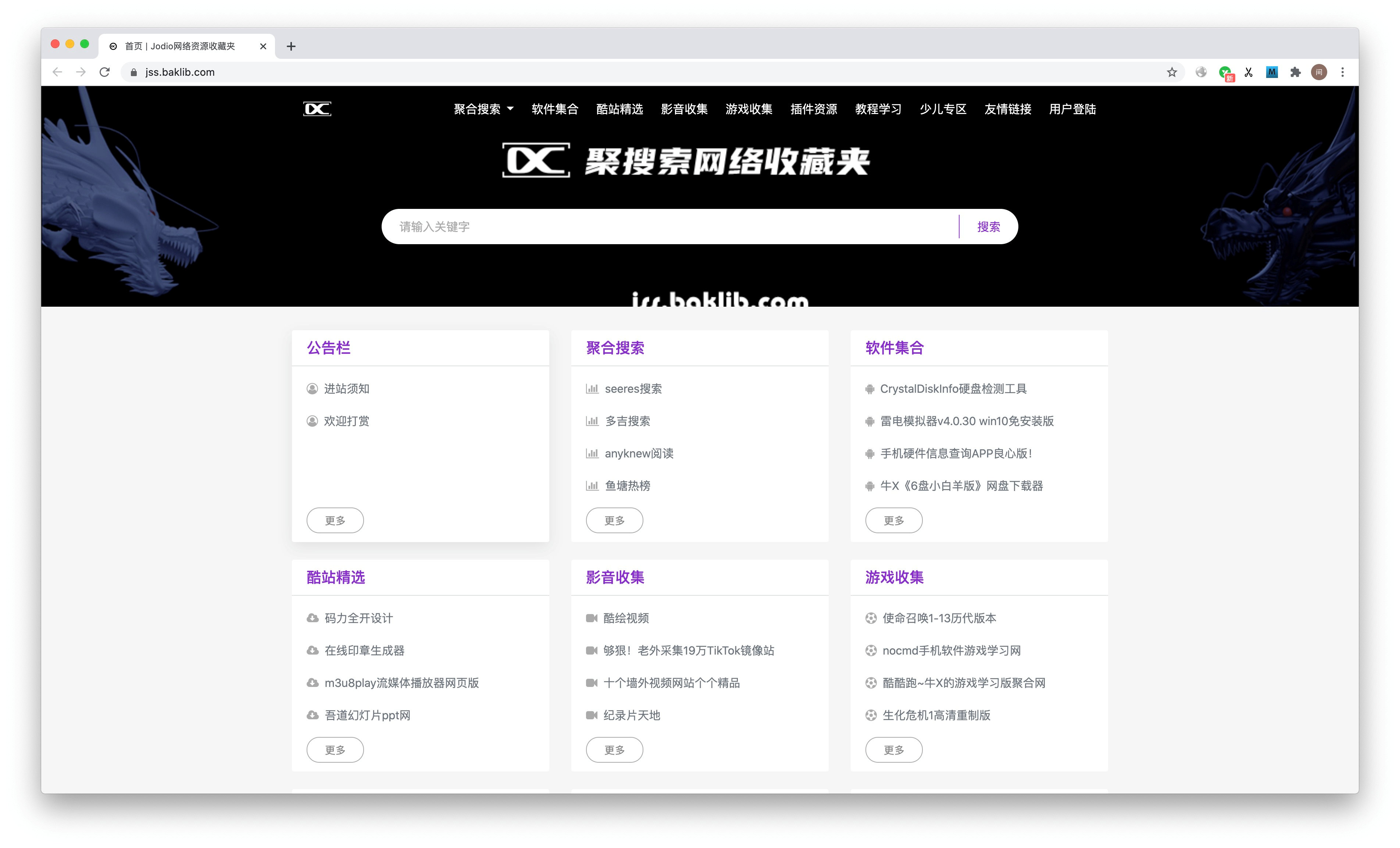The image size is (1400, 848).
Task: Bookmark this page with star icon
Action: coord(1172,72)
